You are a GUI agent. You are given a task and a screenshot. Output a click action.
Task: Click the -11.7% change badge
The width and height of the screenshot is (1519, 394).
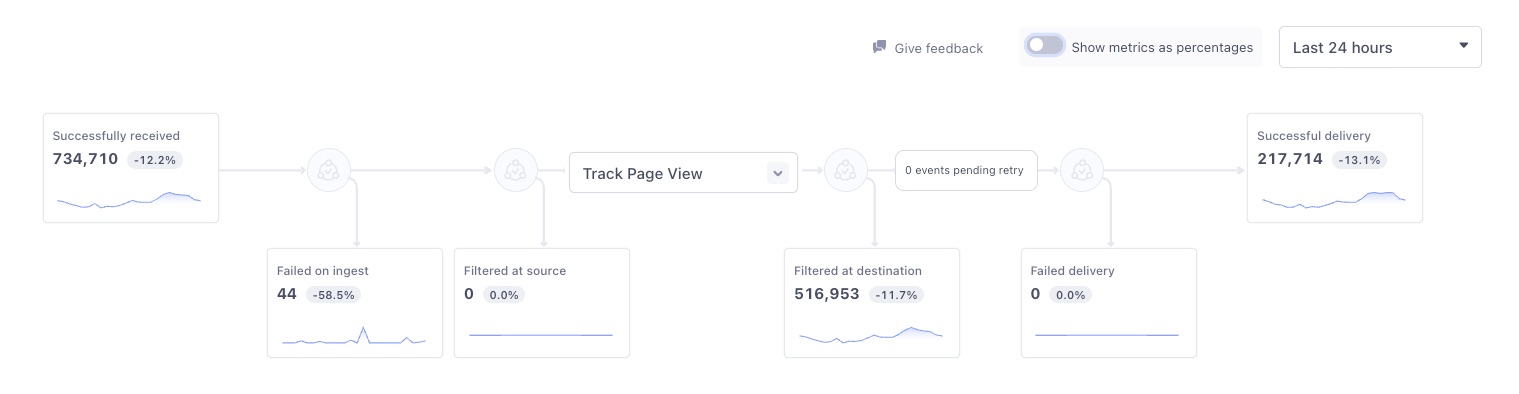pos(896,295)
